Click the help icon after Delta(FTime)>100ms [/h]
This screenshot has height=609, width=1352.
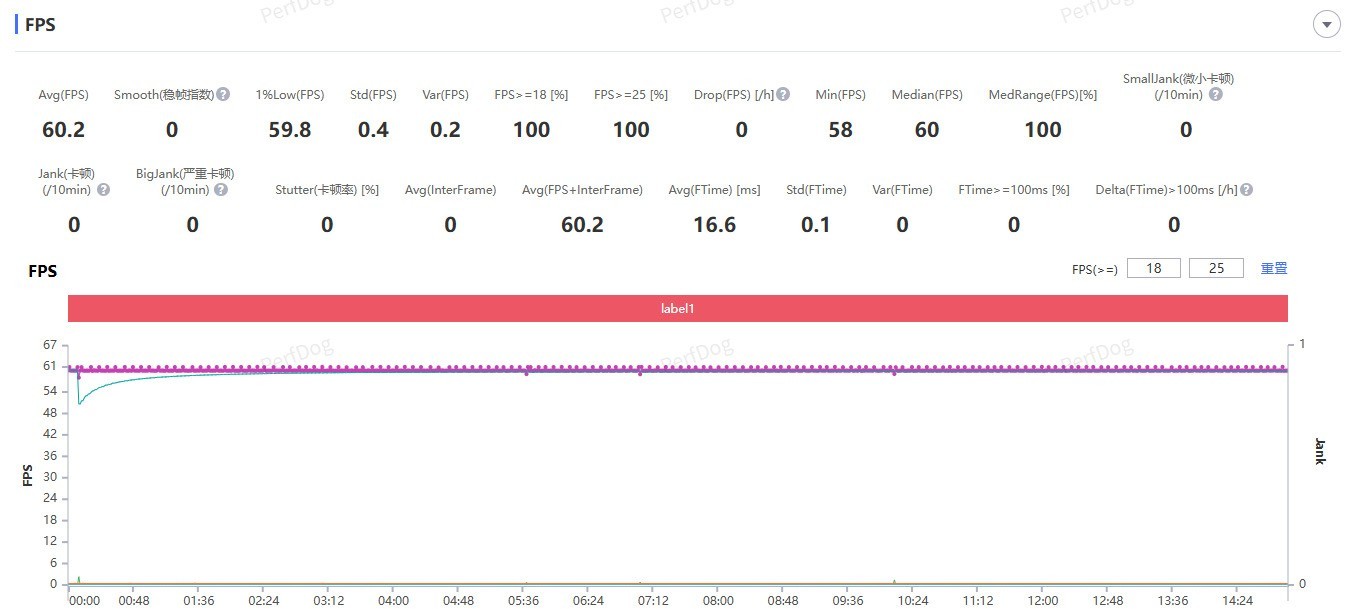(x=1246, y=190)
